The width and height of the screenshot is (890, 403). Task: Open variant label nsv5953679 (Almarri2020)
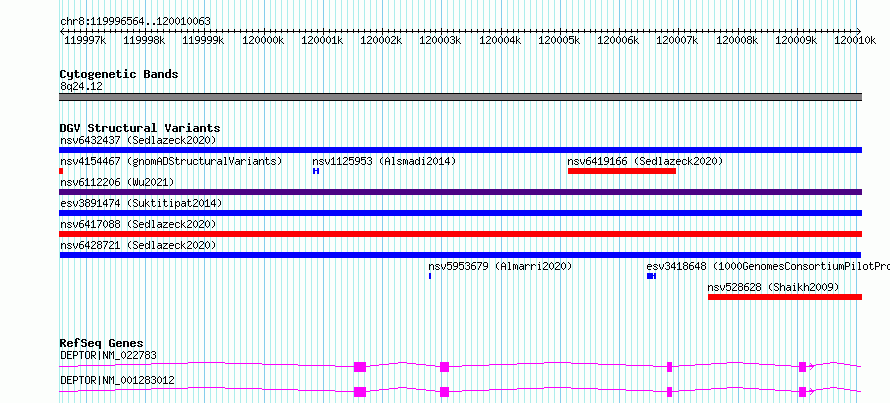[500, 266]
